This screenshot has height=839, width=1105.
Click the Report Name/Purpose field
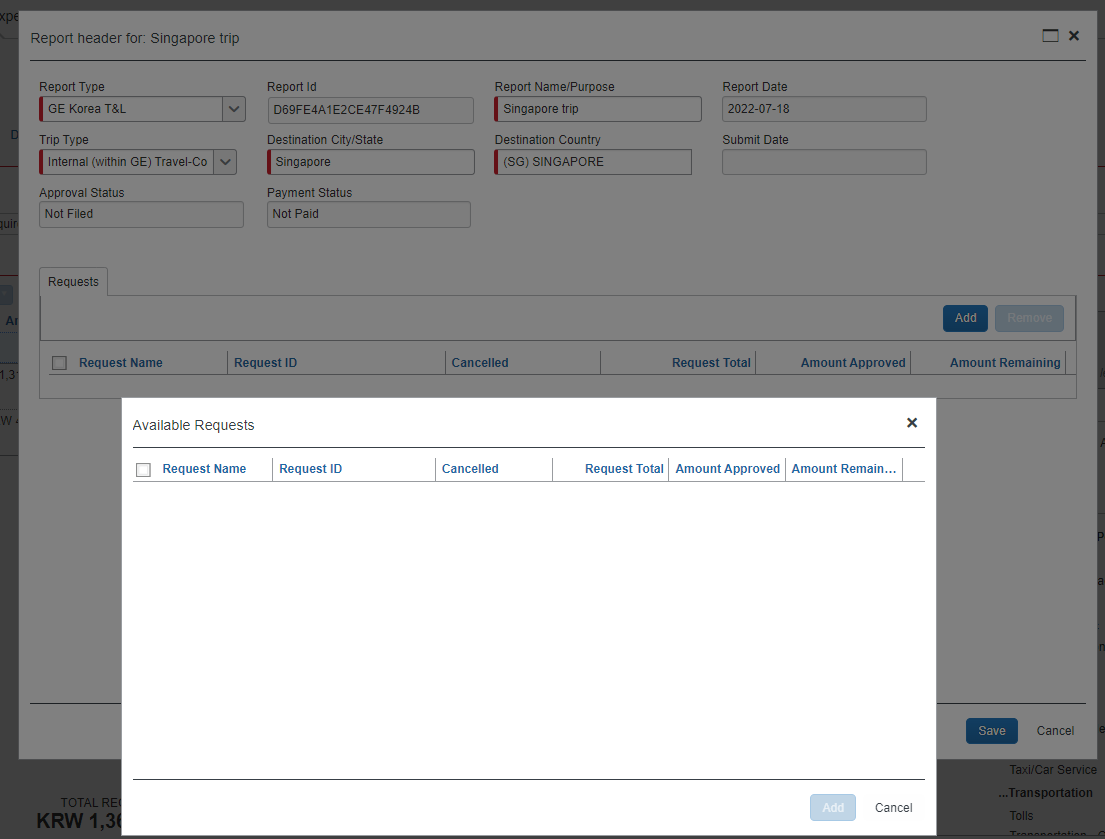coord(599,109)
